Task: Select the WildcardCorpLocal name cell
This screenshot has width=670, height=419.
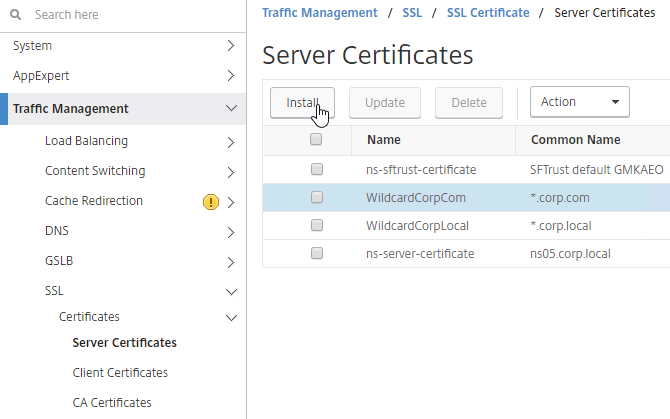Action: (x=417, y=226)
